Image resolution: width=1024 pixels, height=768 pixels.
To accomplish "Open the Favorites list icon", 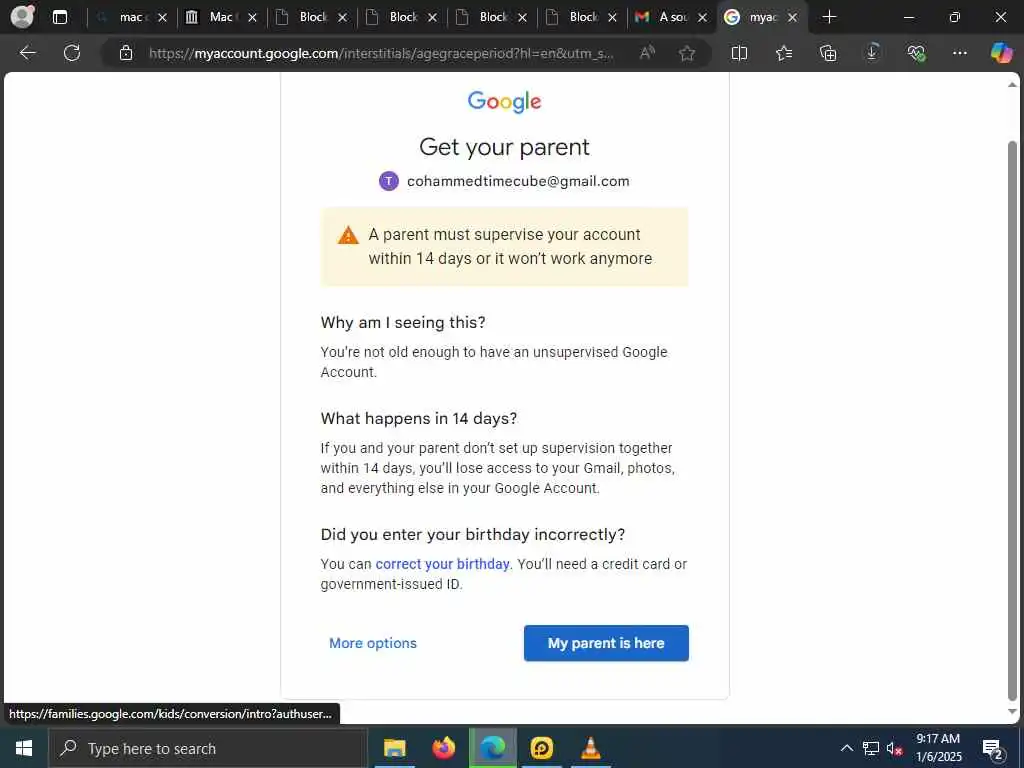I will 784,53.
